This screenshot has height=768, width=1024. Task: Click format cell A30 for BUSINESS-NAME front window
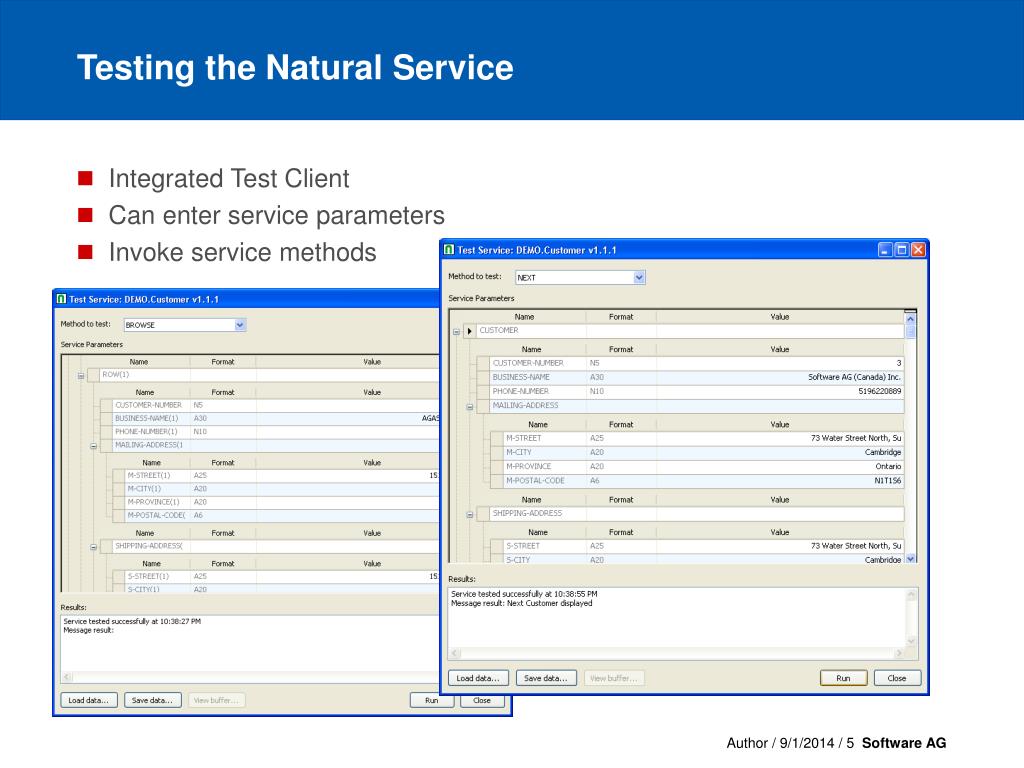[621, 377]
